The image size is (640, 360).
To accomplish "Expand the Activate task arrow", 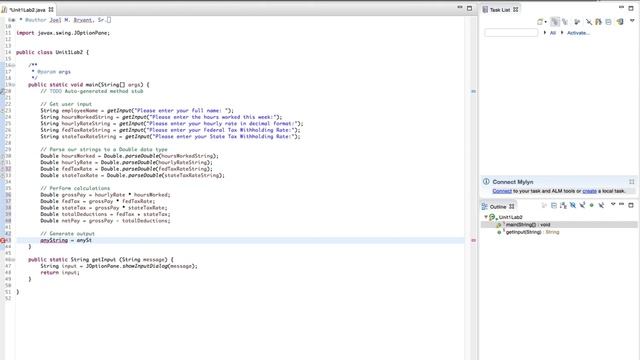I will point(562,33).
